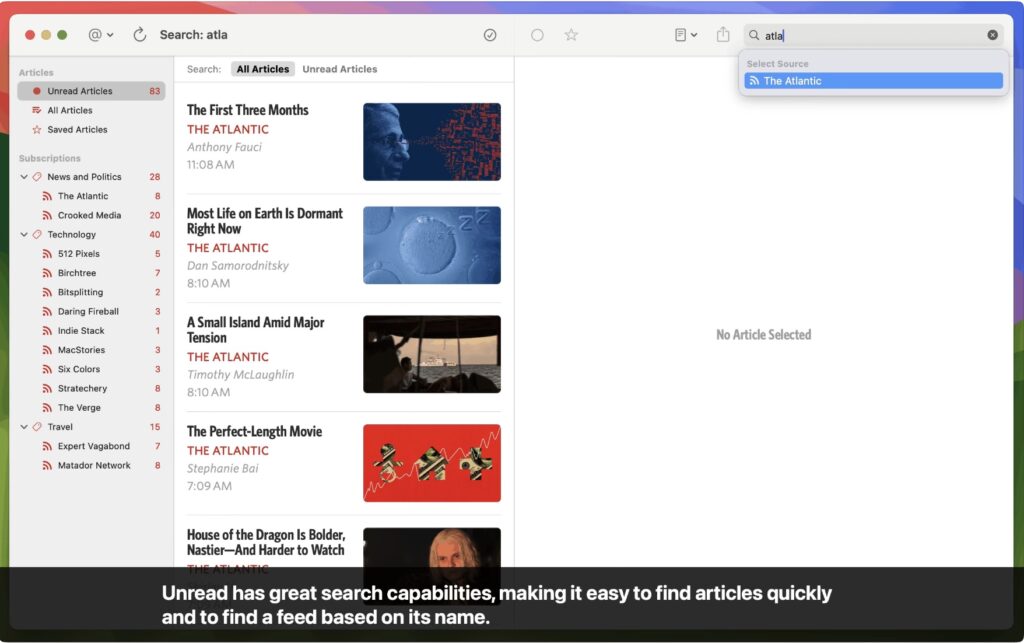Open the chevron next to the @ icon
Image resolution: width=1024 pixels, height=643 pixels.
110,33
